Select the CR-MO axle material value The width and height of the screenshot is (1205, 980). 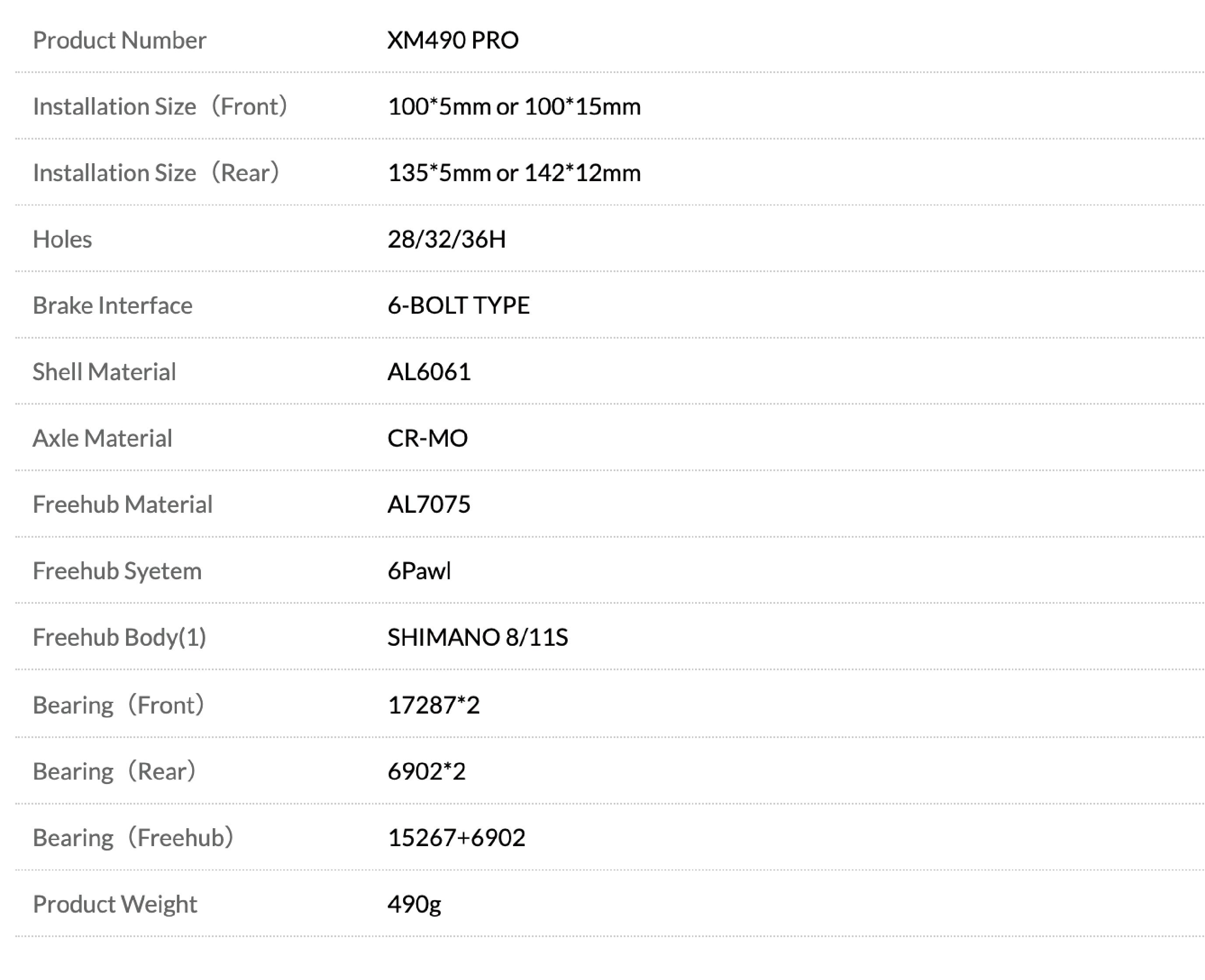(x=428, y=438)
